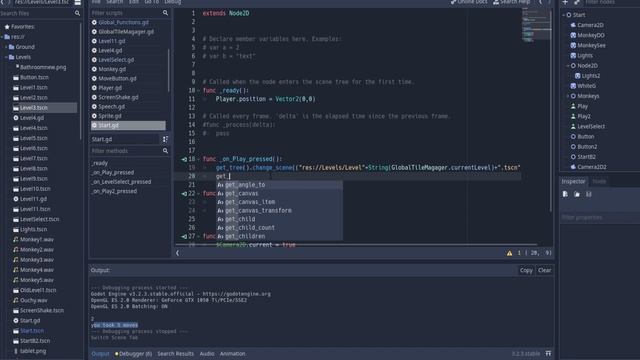Click the script list vertical scrollbar
Viewport: 640px width, 360px height.
[169, 69]
